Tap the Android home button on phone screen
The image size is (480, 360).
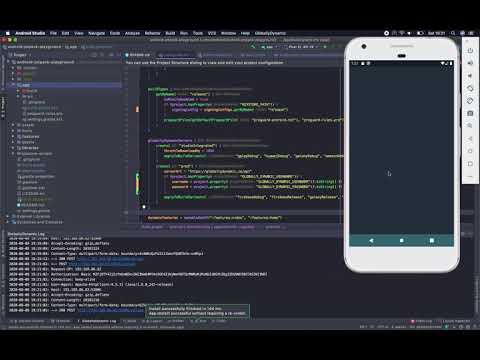click(x=402, y=240)
